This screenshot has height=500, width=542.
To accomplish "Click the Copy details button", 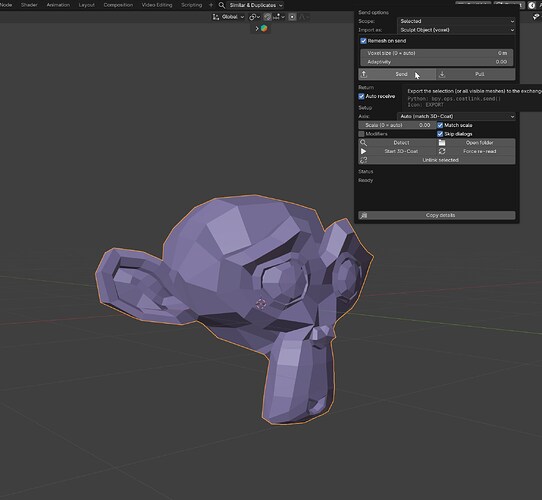I will (x=437, y=215).
